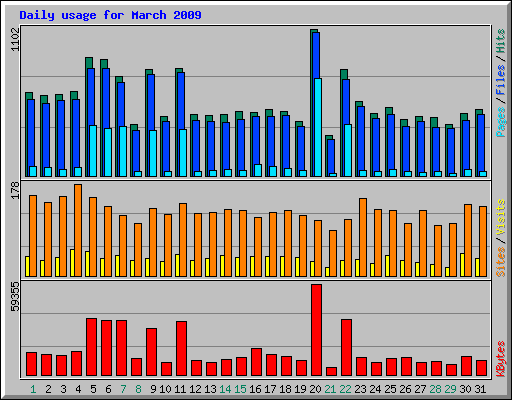512x400 pixels.
Task: Click day label 1 on the x-axis
Action: [x=33, y=389]
